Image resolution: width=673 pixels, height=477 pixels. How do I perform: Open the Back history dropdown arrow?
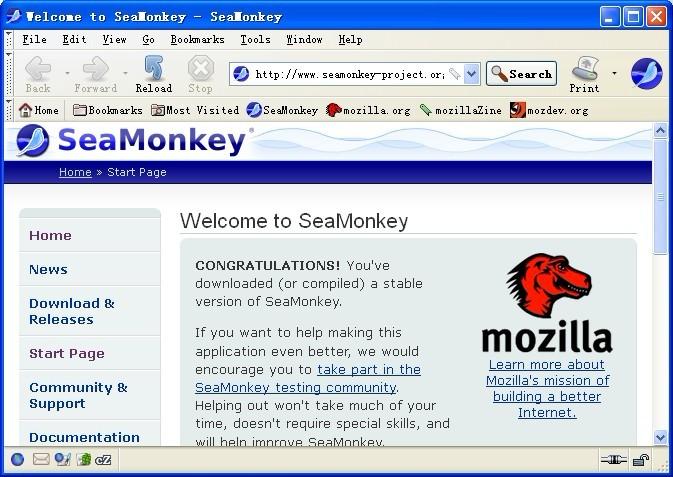pyautogui.click(x=67, y=73)
